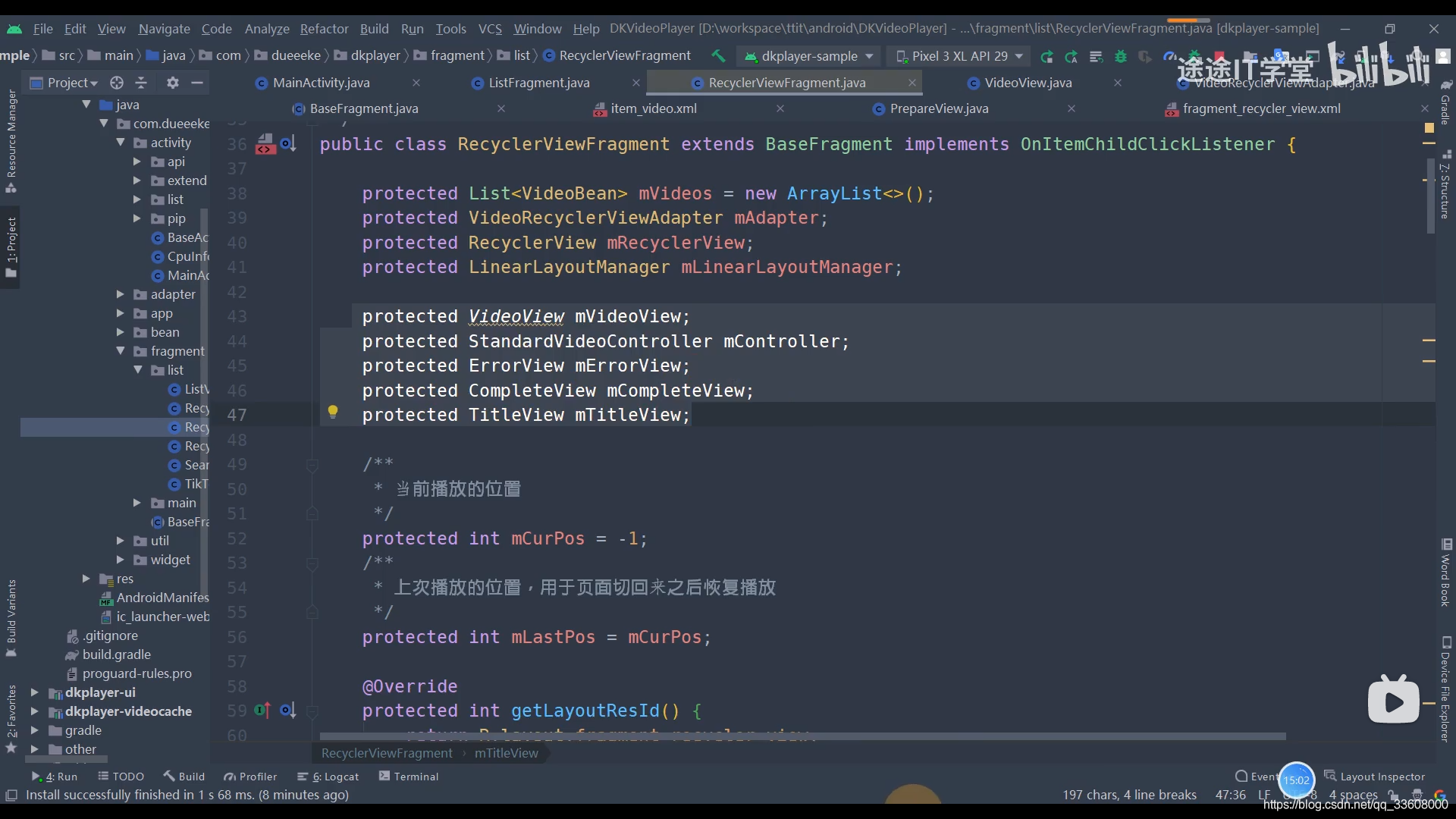Open the Profiler tool window
1456x819 pixels.
point(250,777)
